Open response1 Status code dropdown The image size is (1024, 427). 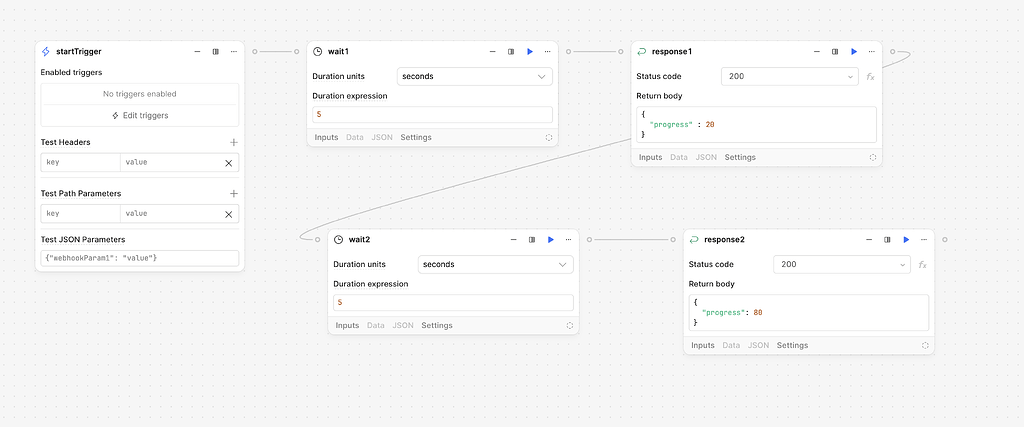point(790,76)
